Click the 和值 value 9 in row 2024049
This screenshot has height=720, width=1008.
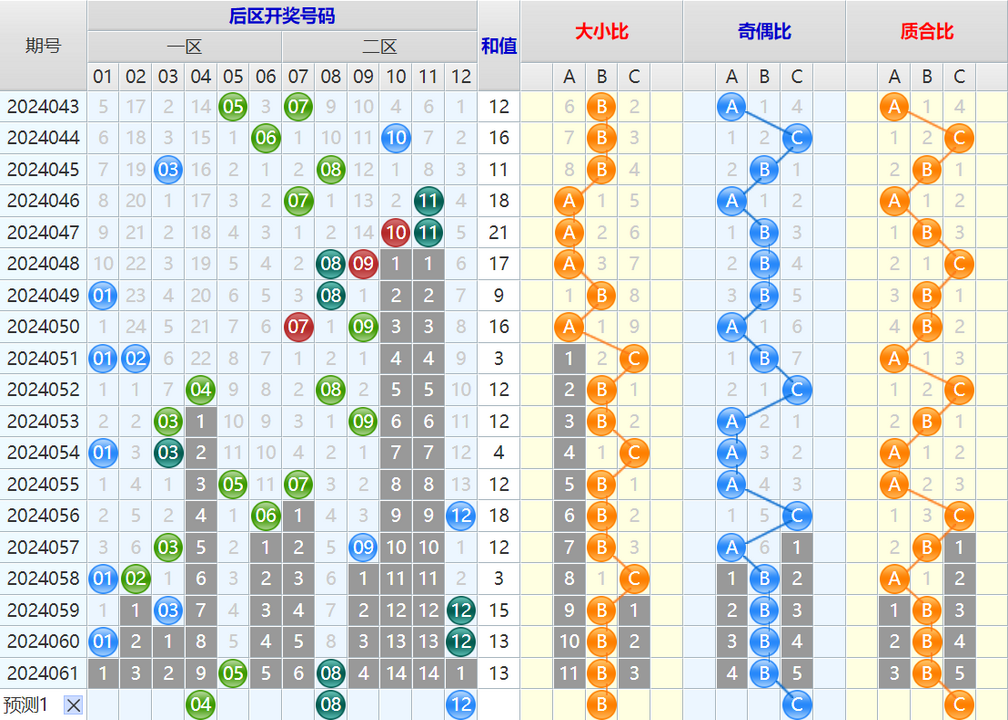click(x=499, y=295)
